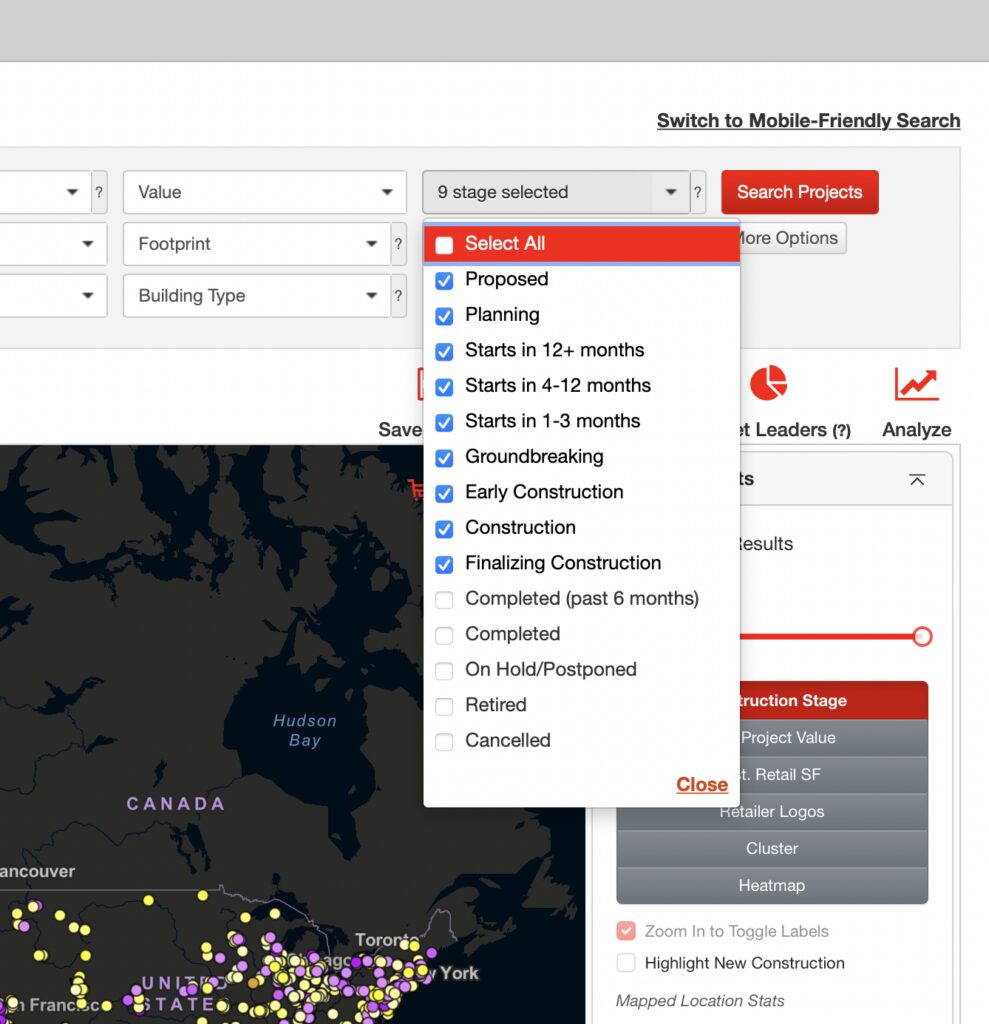The image size is (989, 1024).
Task: Expand the Footprint dropdown
Action: tap(256, 244)
